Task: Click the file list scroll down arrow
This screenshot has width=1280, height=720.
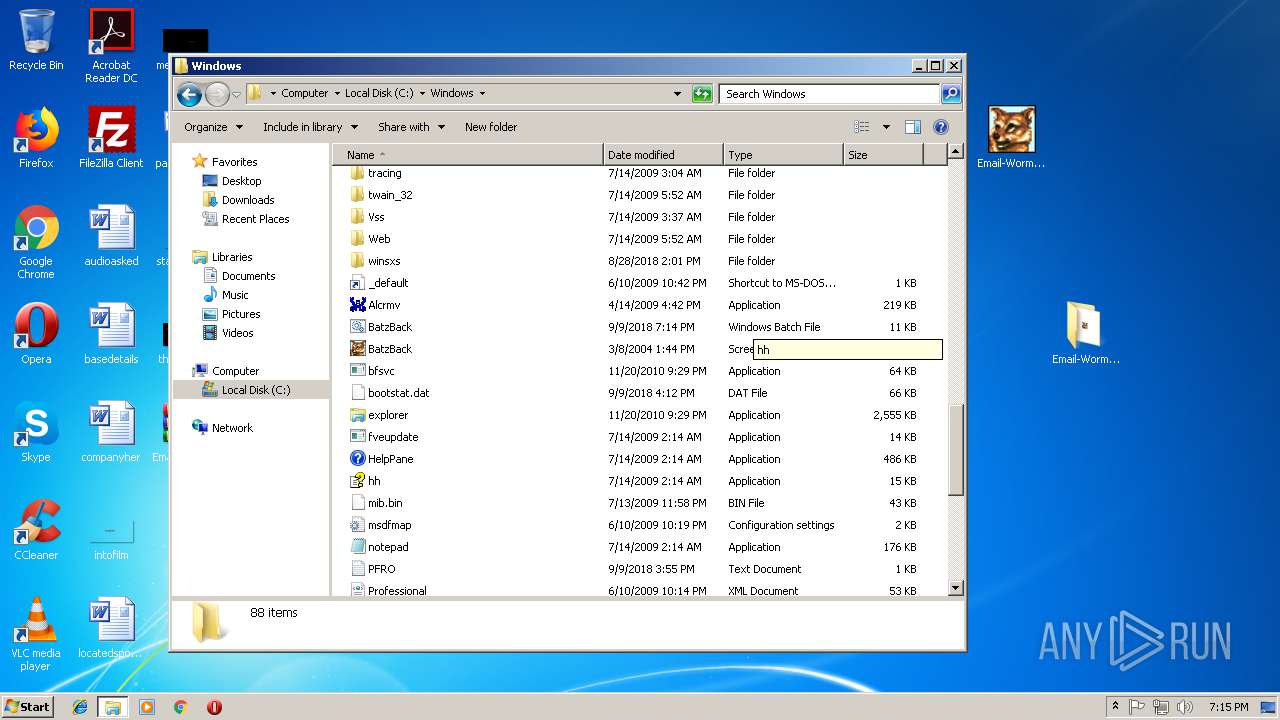Action: [955, 589]
